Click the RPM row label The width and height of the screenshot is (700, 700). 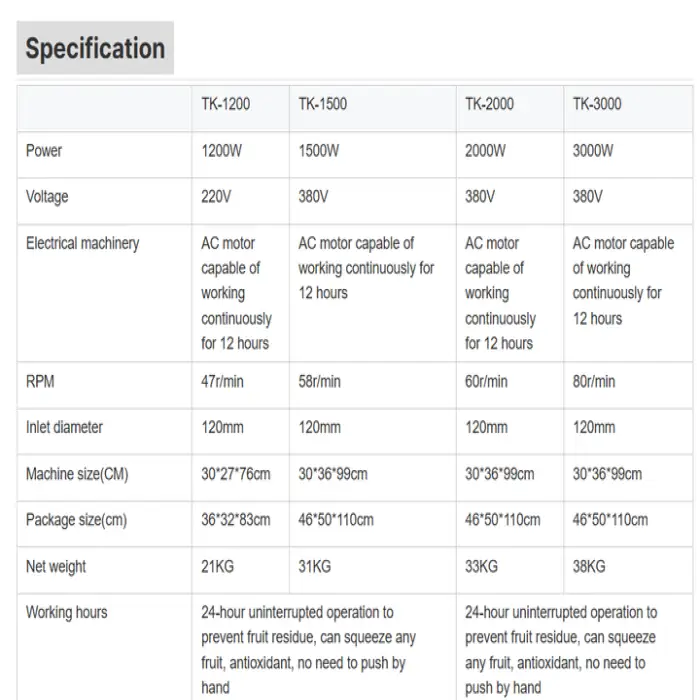point(41,381)
